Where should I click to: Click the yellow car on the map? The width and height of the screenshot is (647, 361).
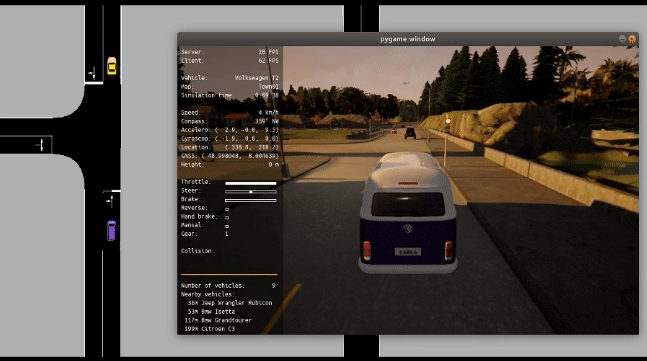click(112, 66)
